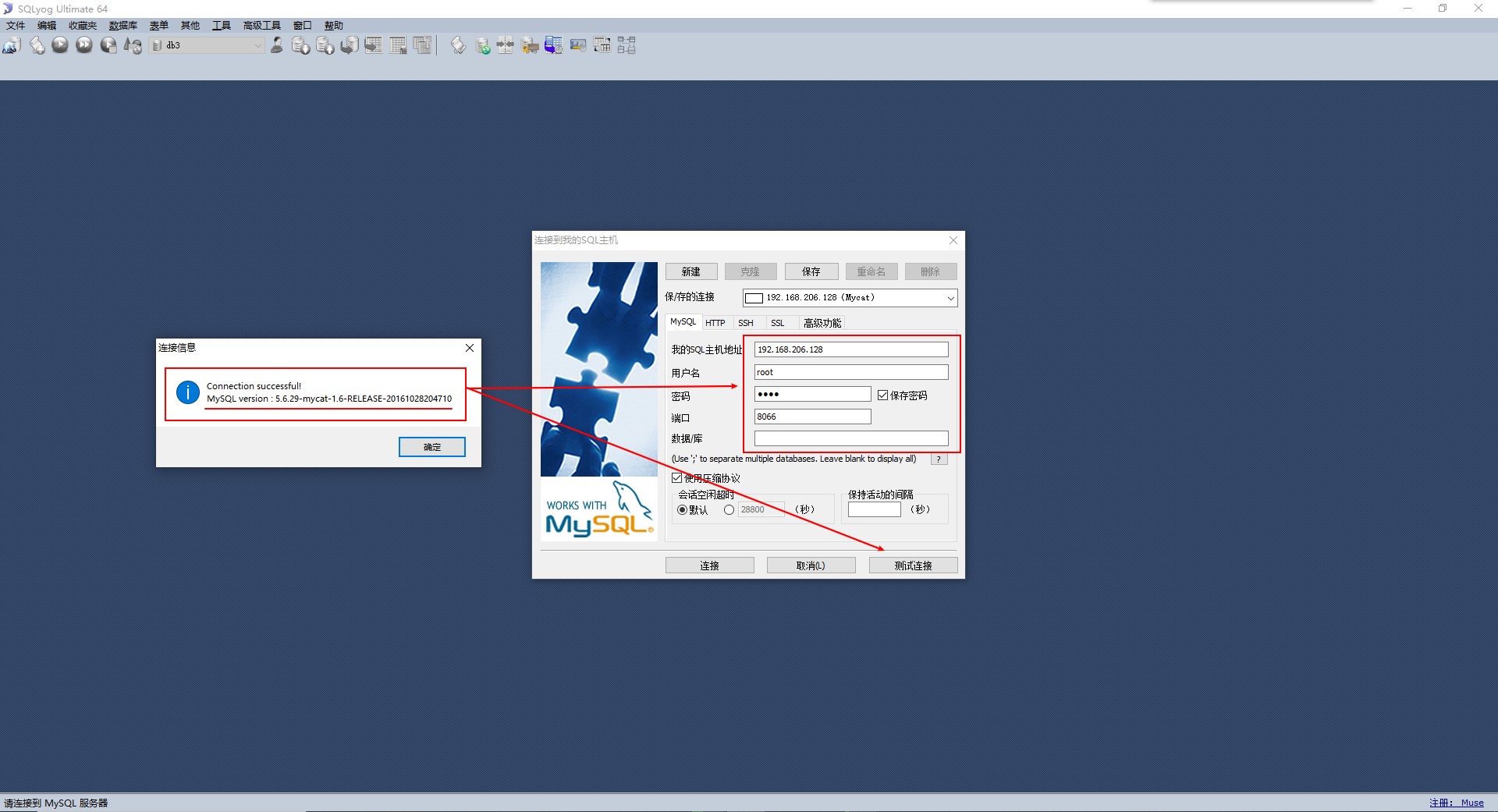Switch to the SSL tab
This screenshot has width=1498, height=812.
click(x=778, y=323)
